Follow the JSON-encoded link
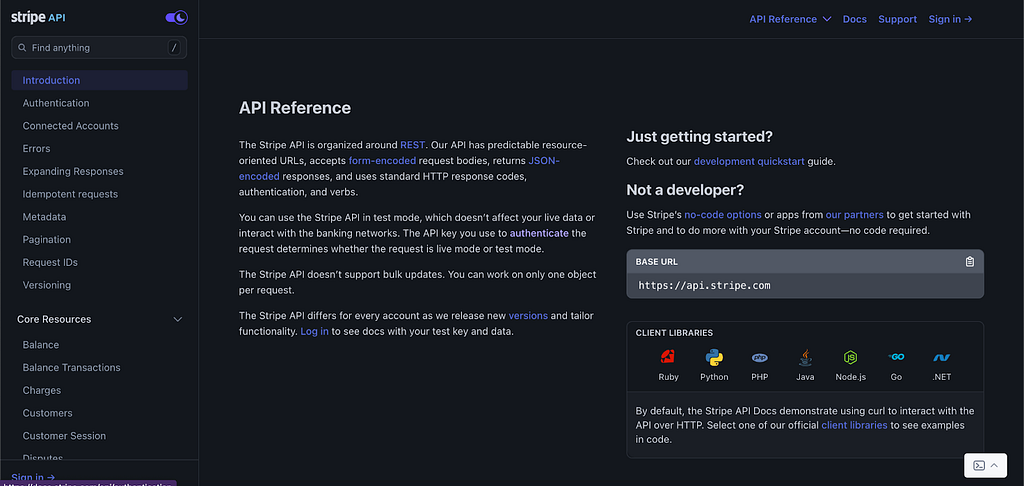Screen dimensions: 1024x486 point(543,161)
